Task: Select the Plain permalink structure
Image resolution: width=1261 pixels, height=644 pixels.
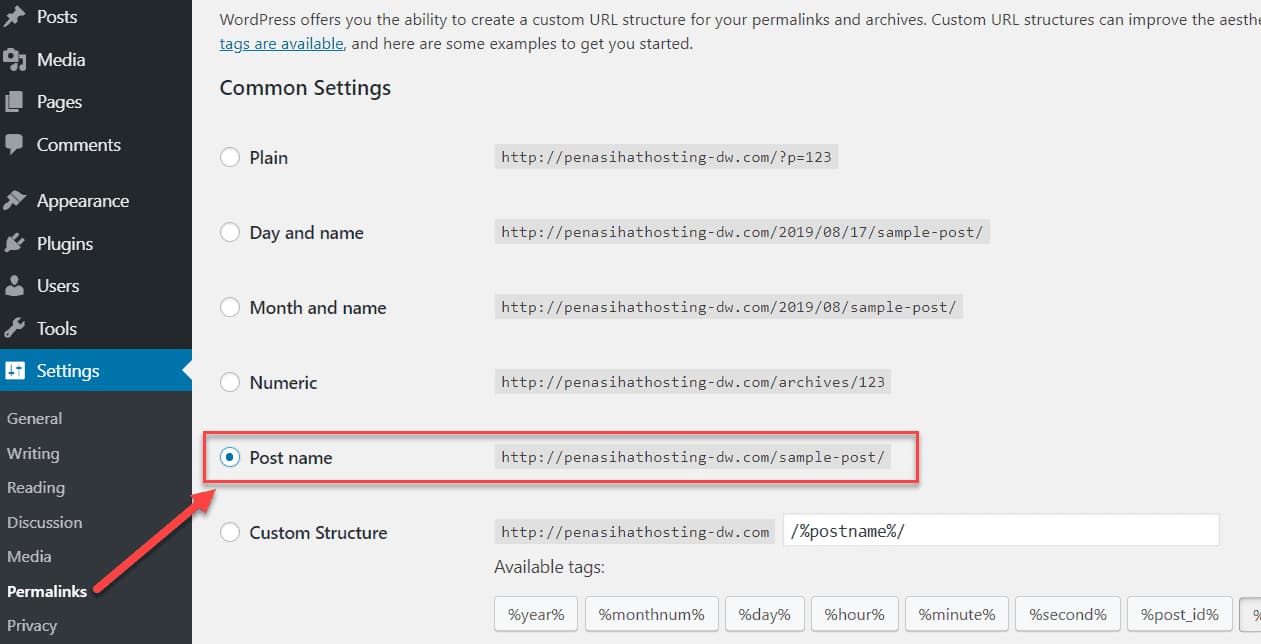Action: (x=229, y=157)
